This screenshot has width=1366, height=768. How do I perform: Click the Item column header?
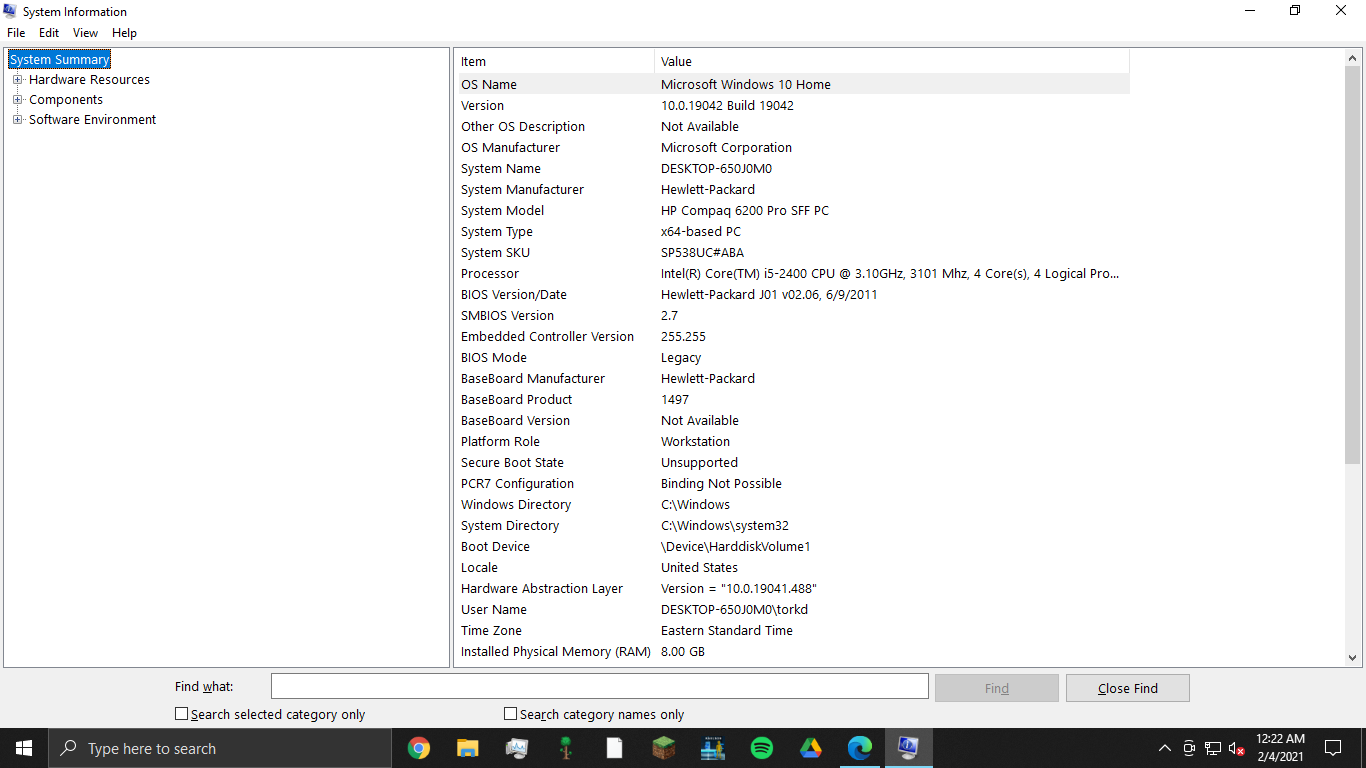pyautogui.click(x=555, y=62)
